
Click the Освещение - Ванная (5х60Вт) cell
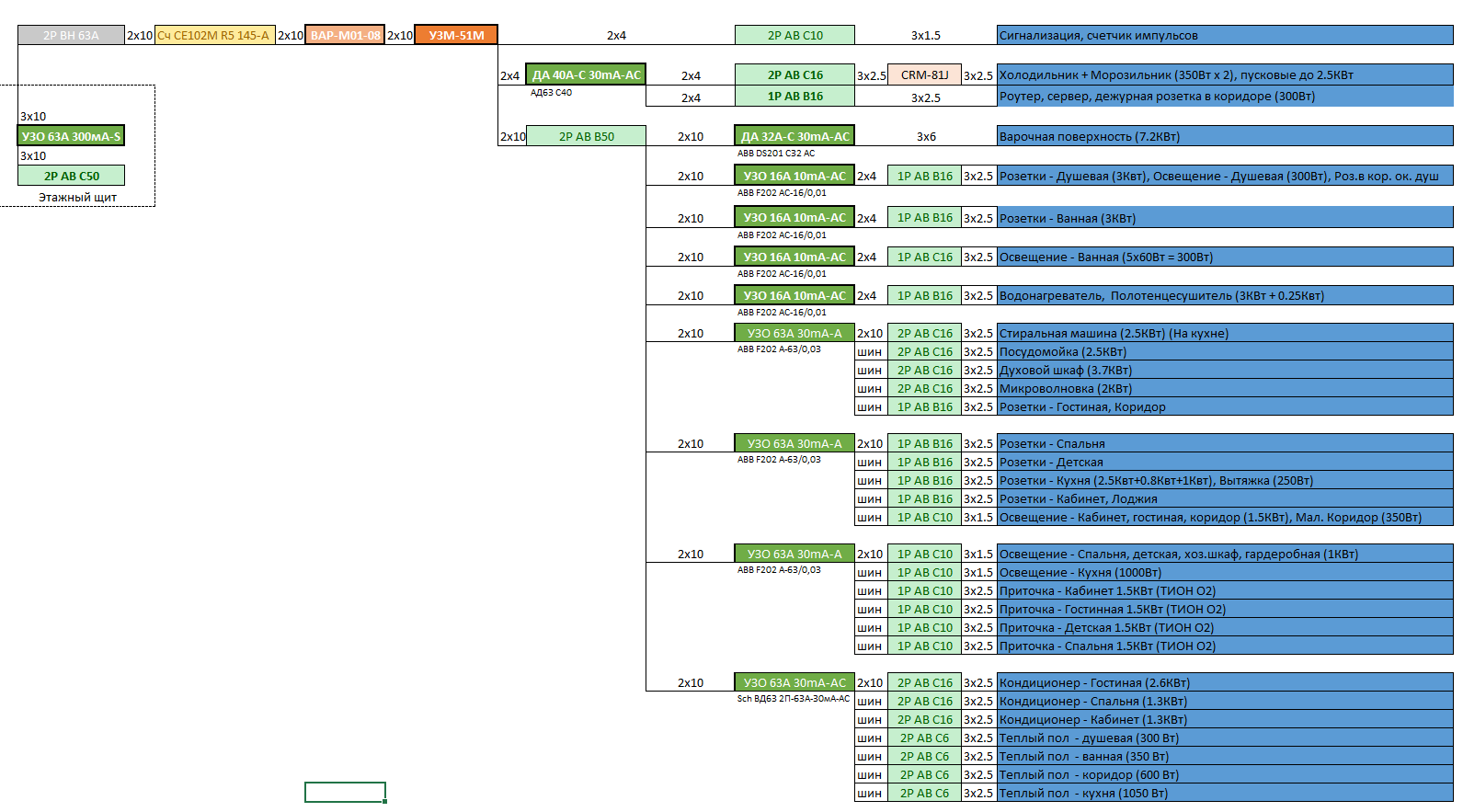click(1225, 257)
